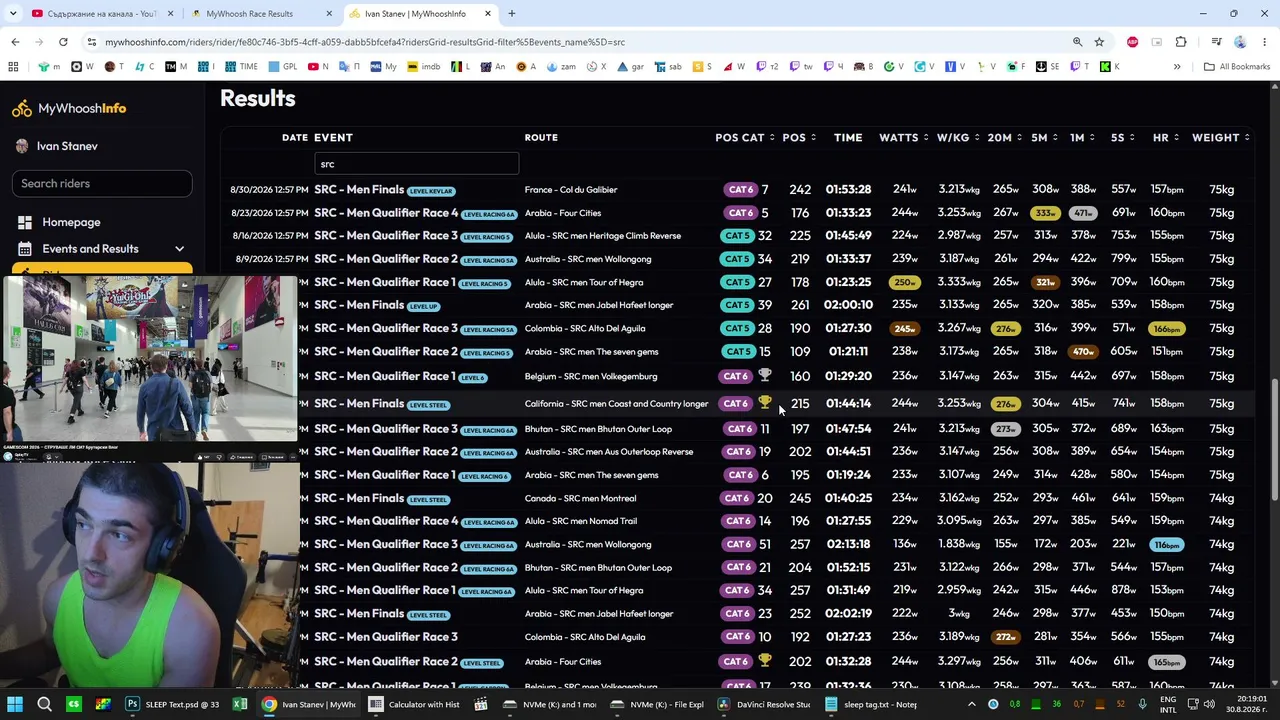1280x720 pixels.
Task: Open the Windows Start menu
Action: click(15, 704)
